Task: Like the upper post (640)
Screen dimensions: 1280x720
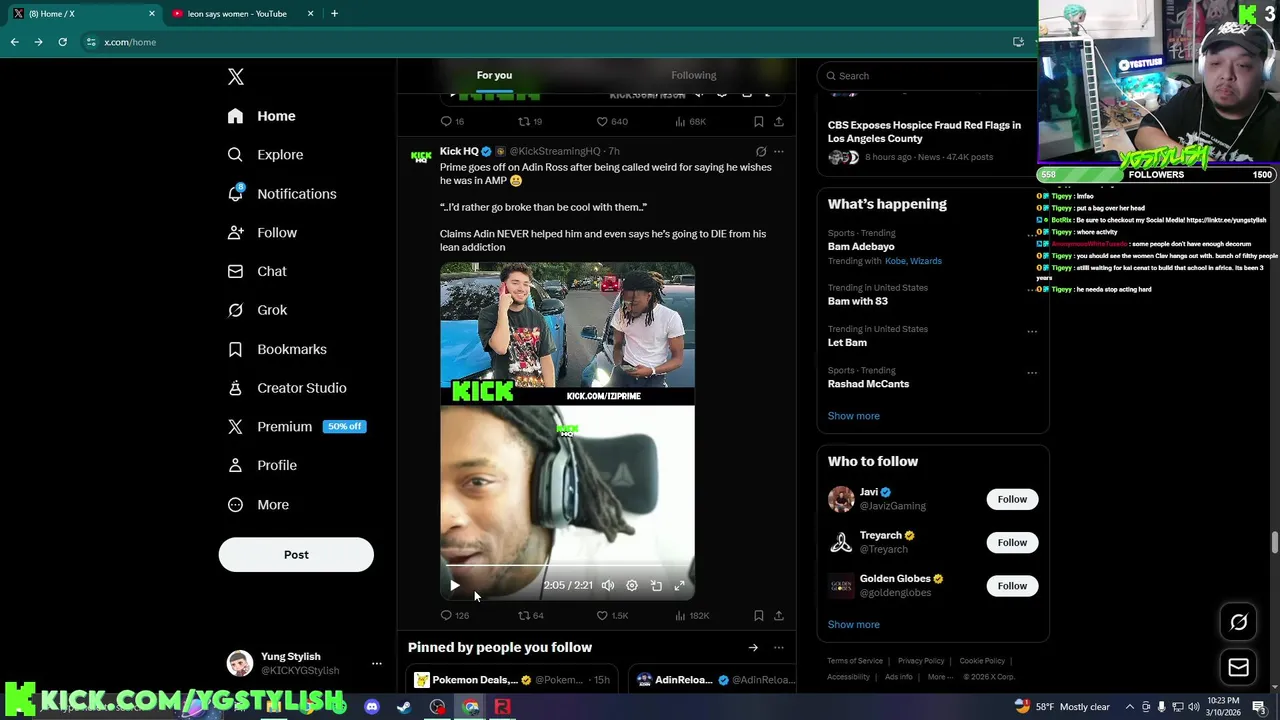Action: point(612,122)
